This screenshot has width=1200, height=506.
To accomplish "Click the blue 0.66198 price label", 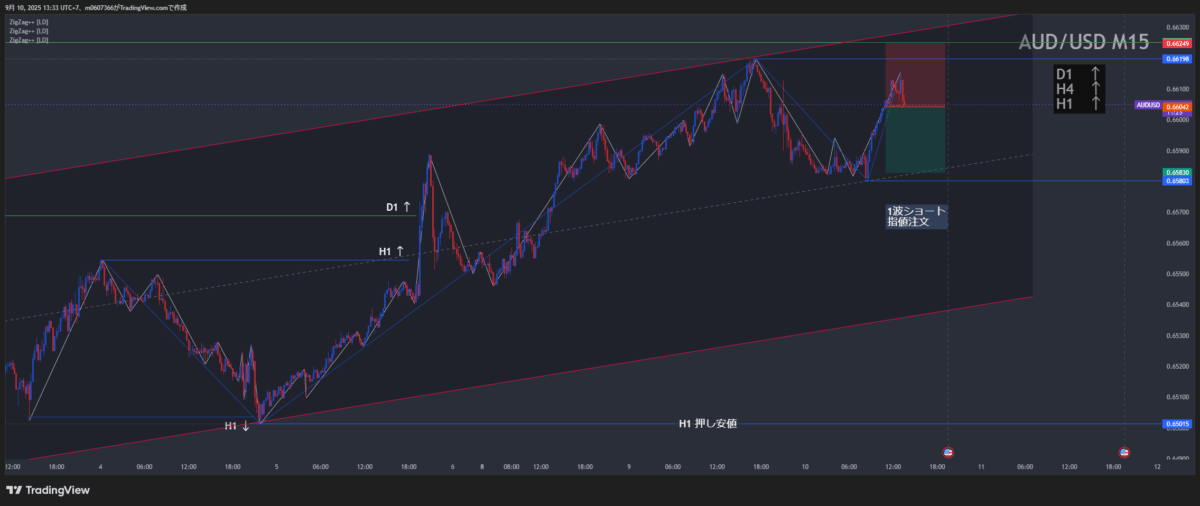I will pyautogui.click(x=1176, y=59).
